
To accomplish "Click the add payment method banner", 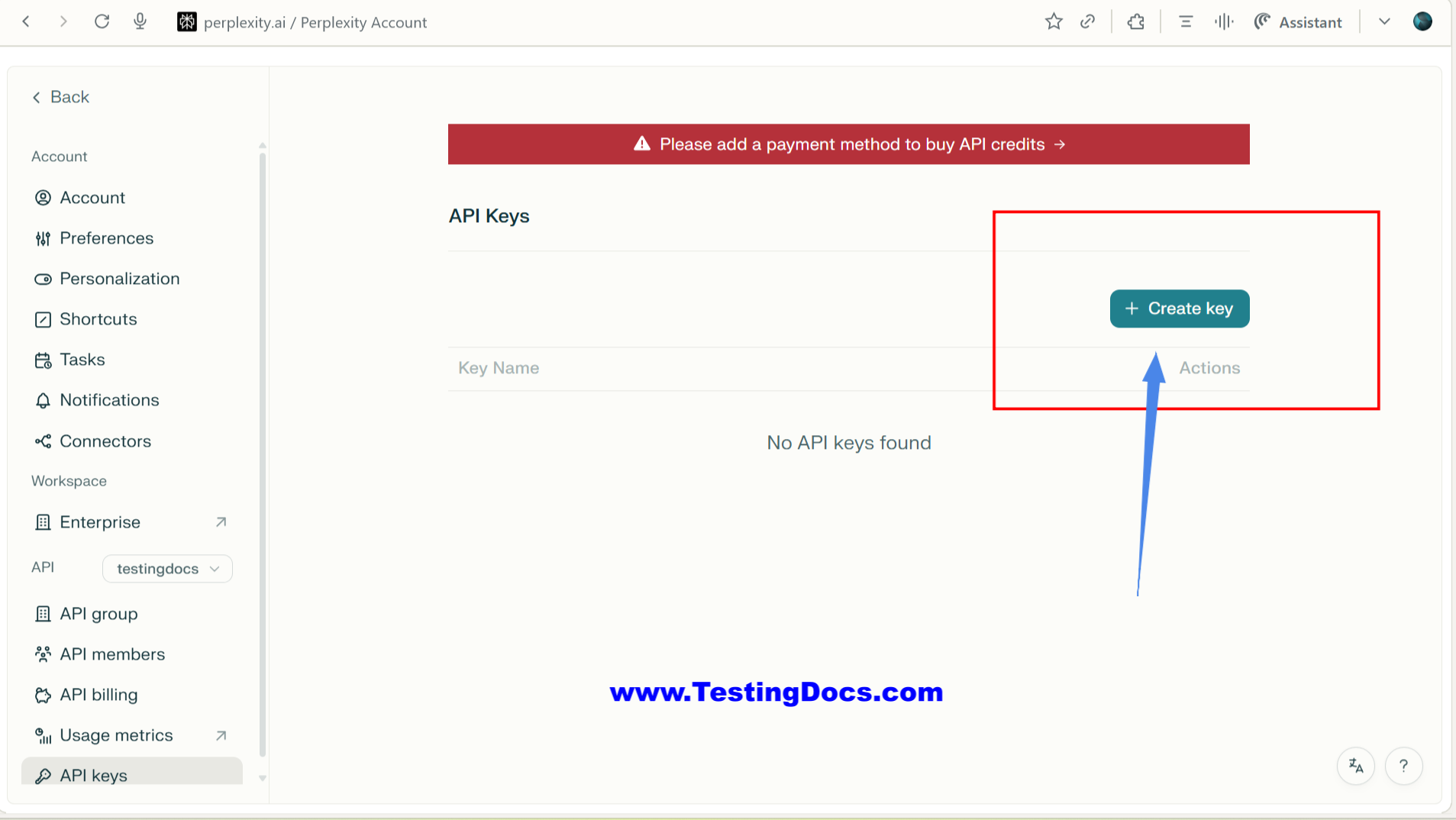I will 848,144.
